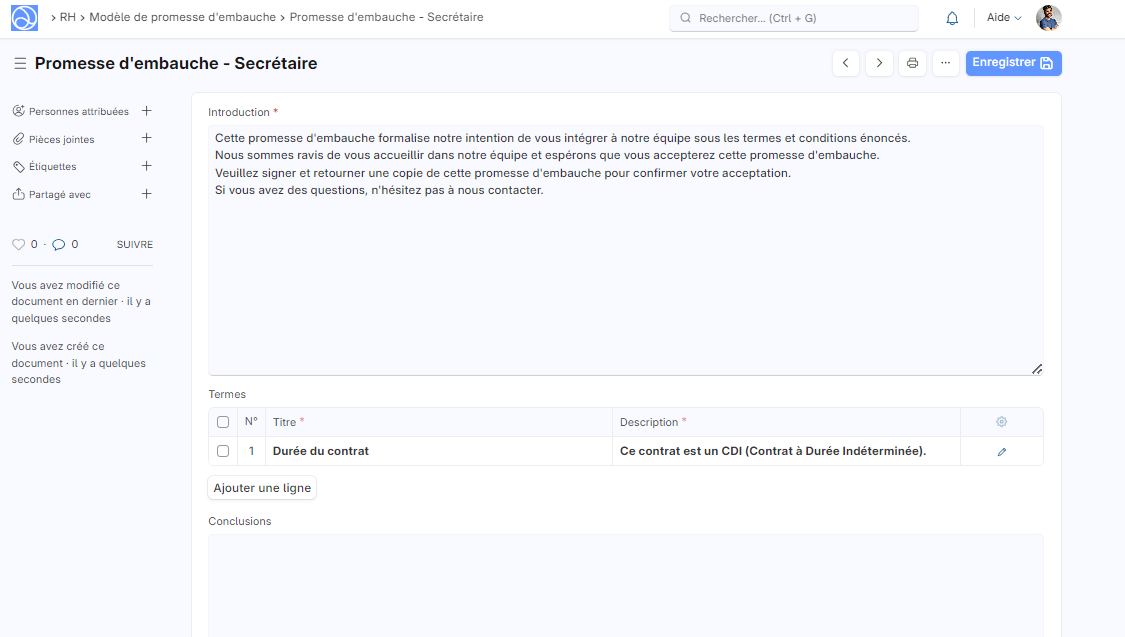Open the notifications bell
This screenshot has height=637, width=1125.
(952, 18)
